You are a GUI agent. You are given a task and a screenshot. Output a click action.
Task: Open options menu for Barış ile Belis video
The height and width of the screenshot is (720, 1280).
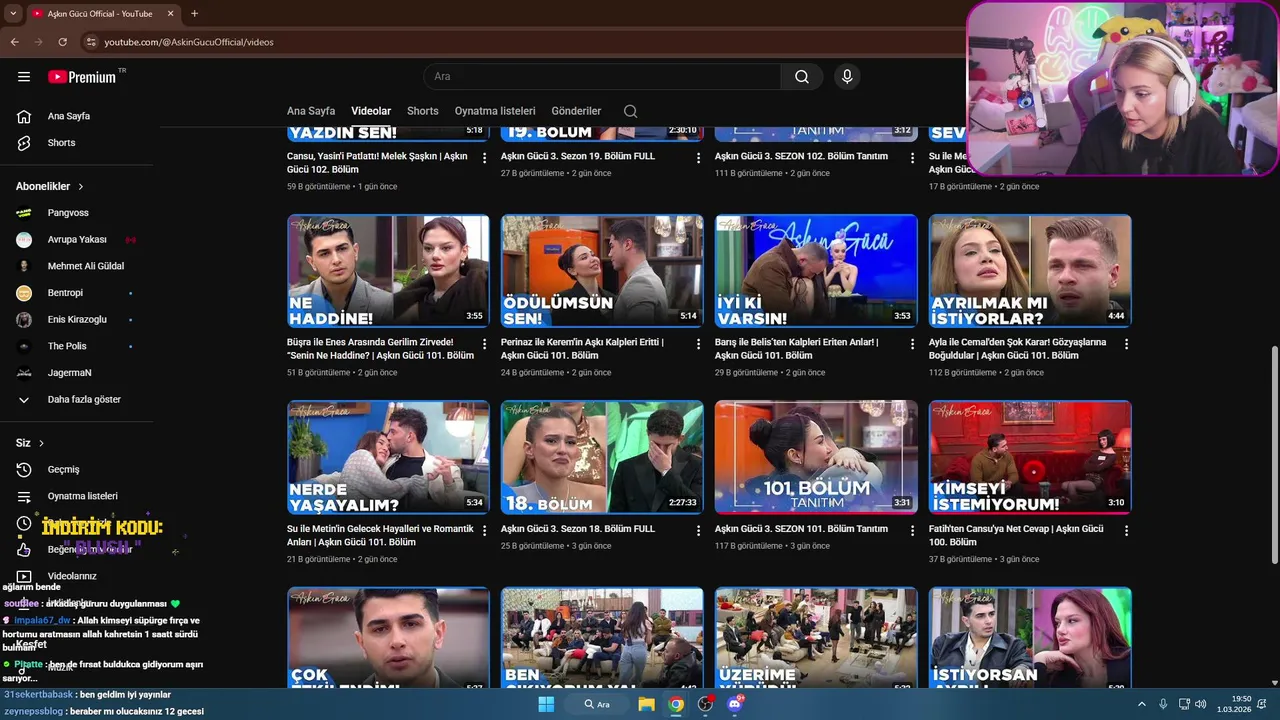point(913,344)
